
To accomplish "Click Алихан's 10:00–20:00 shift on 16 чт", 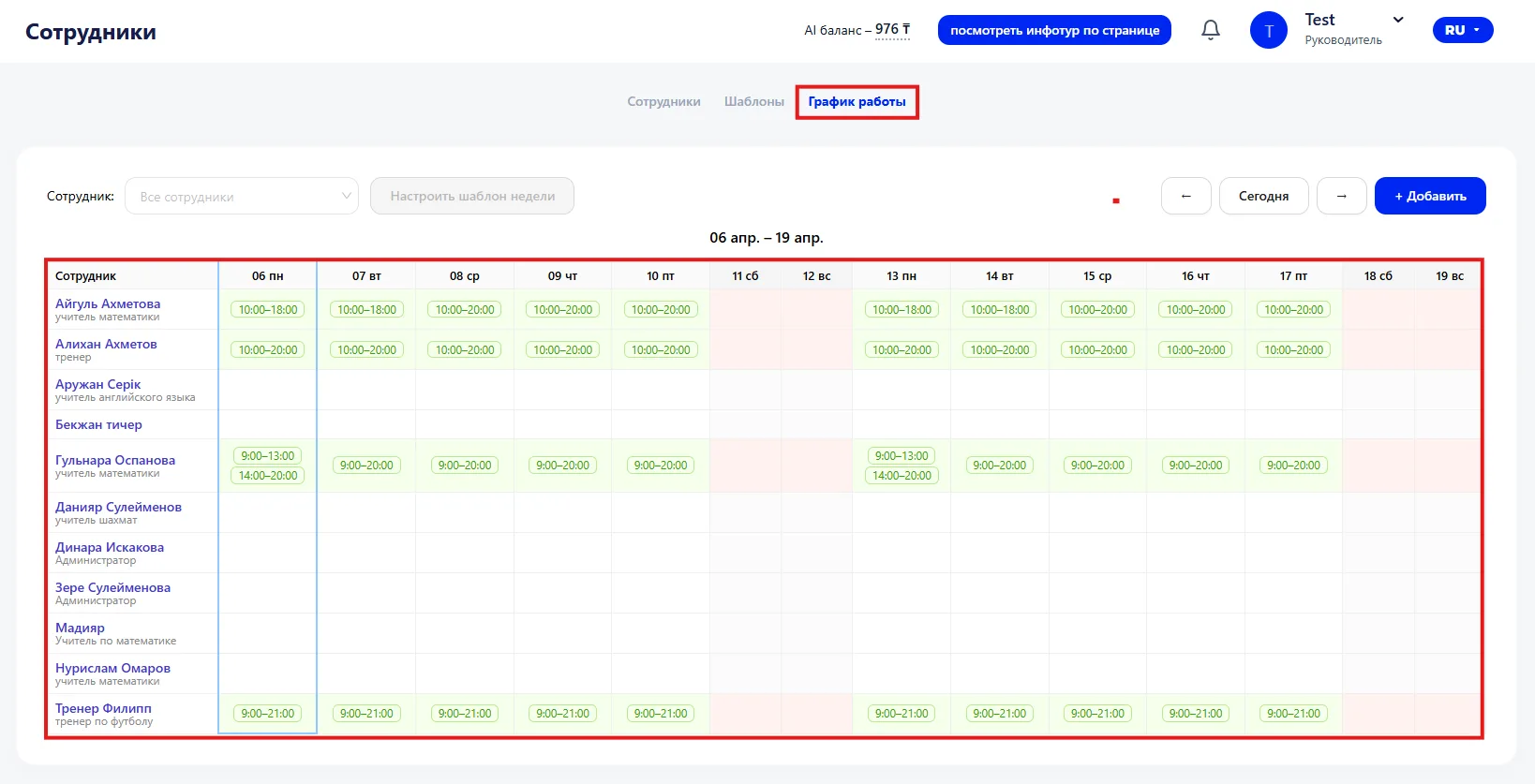I will [x=1196, y=349].
